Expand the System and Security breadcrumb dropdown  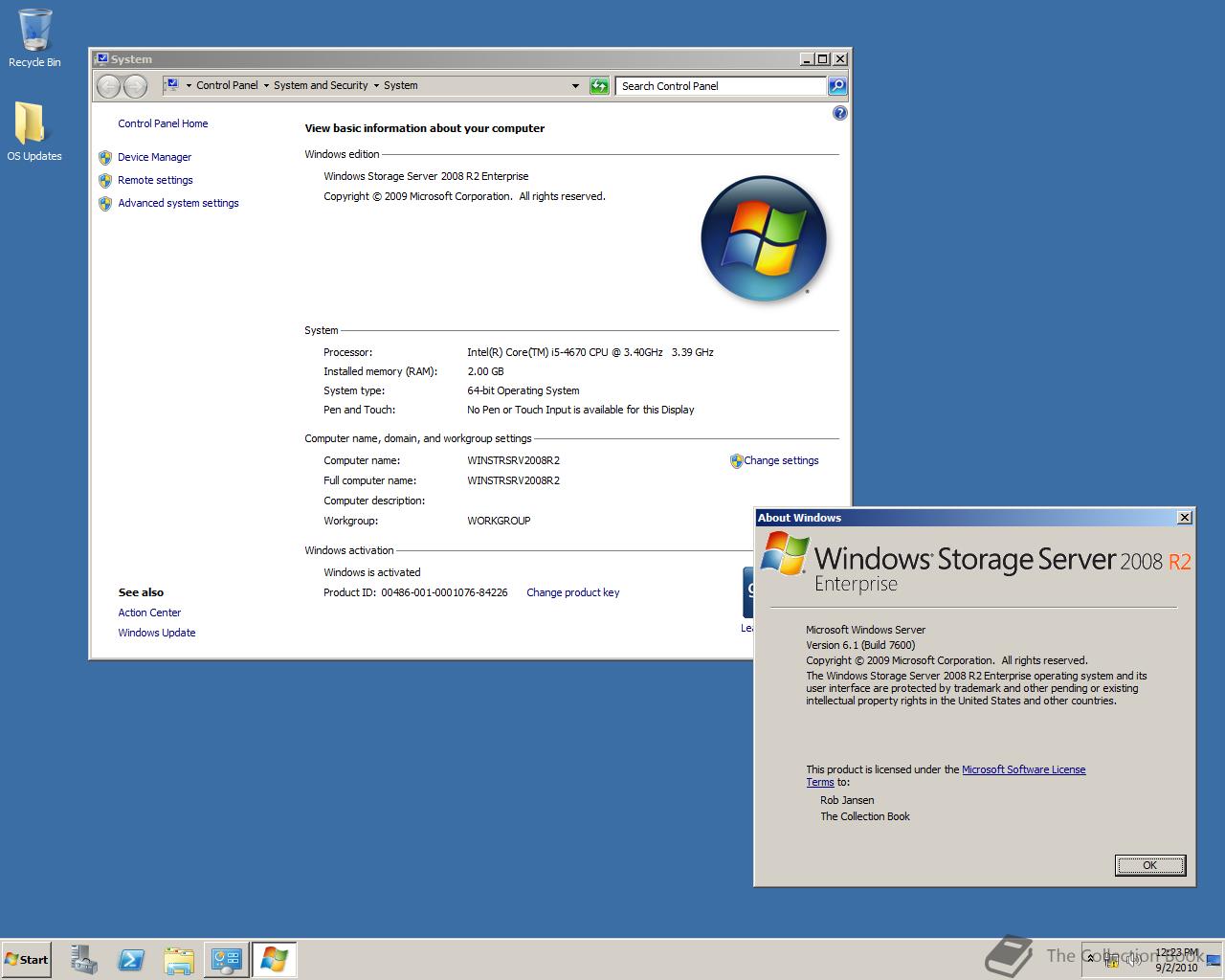(376, 85)
